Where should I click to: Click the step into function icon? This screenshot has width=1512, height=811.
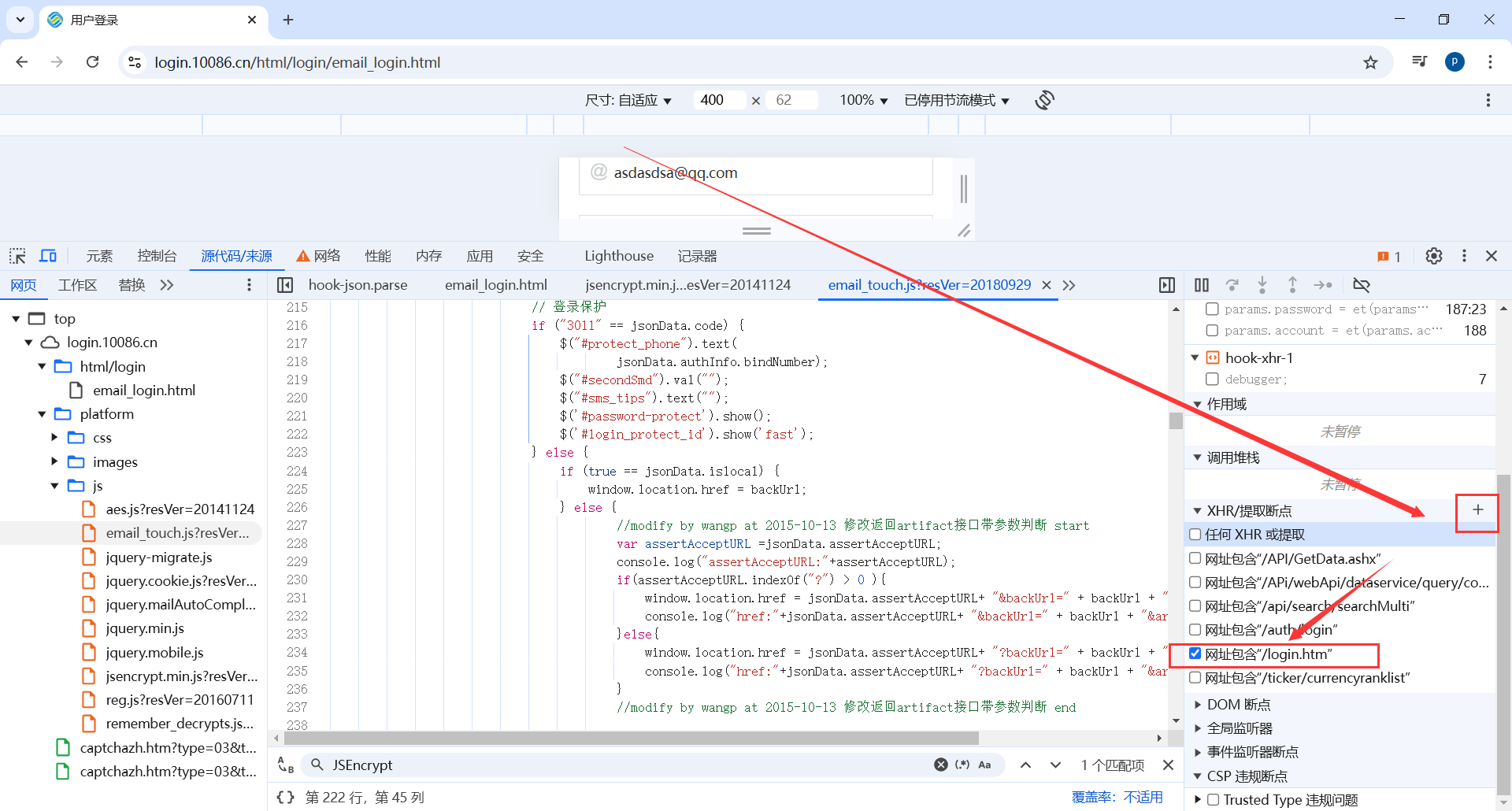point(1262,285)
